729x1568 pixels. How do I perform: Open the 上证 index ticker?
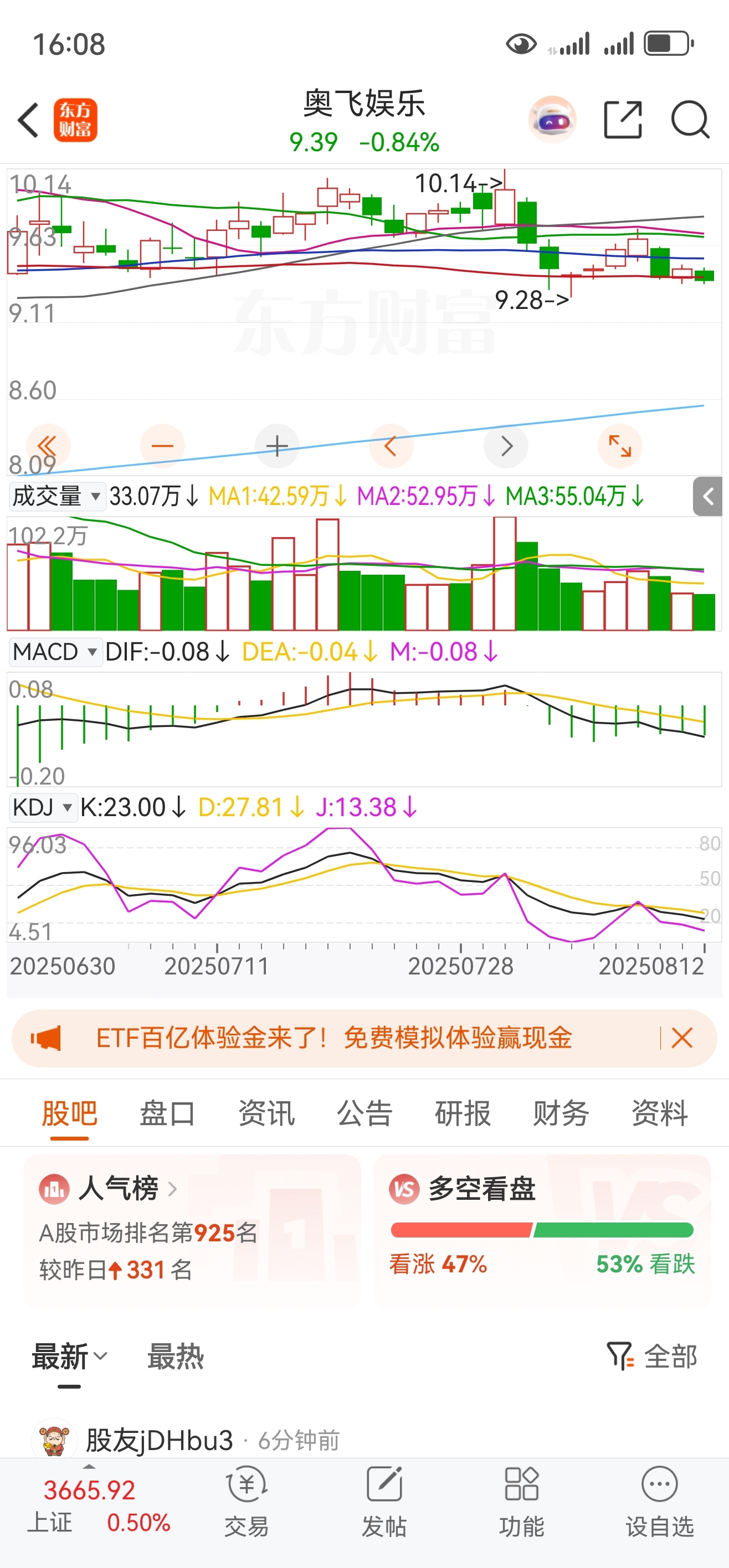(x=99, y=1506)
